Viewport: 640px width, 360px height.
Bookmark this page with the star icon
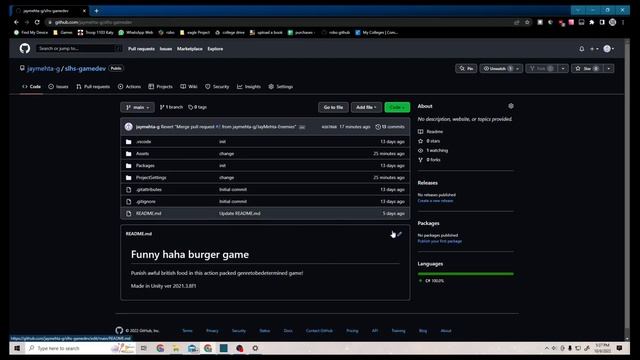point(527,22)
